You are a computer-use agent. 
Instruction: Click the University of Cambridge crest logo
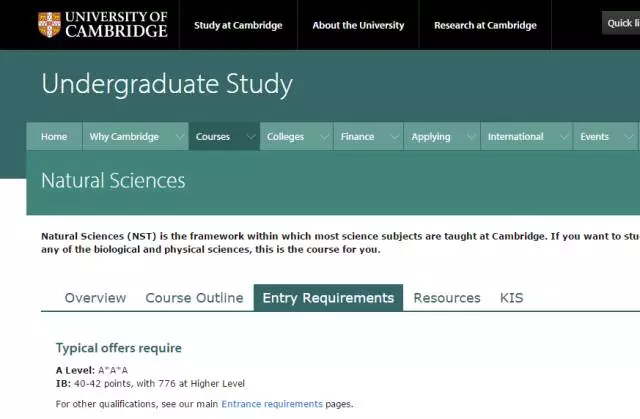click(49, 25)
